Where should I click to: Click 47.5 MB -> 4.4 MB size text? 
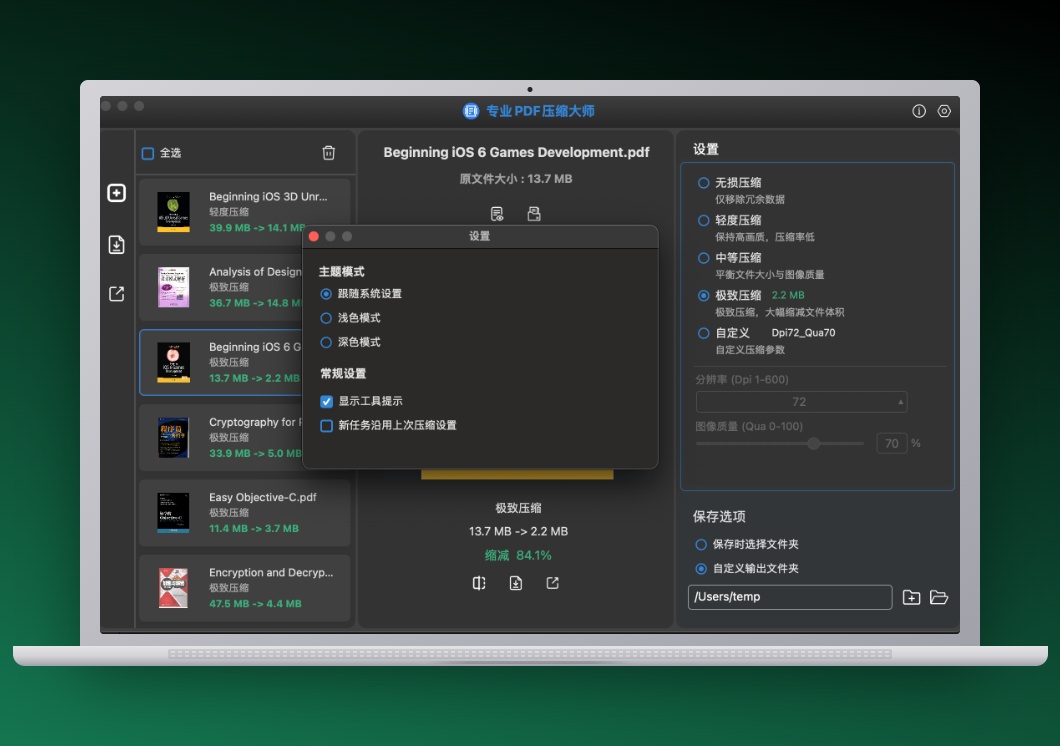(255, 603)
